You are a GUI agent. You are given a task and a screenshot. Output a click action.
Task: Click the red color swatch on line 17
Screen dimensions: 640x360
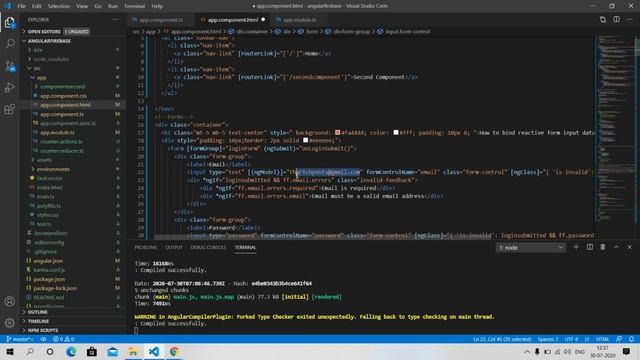[338, 133]
